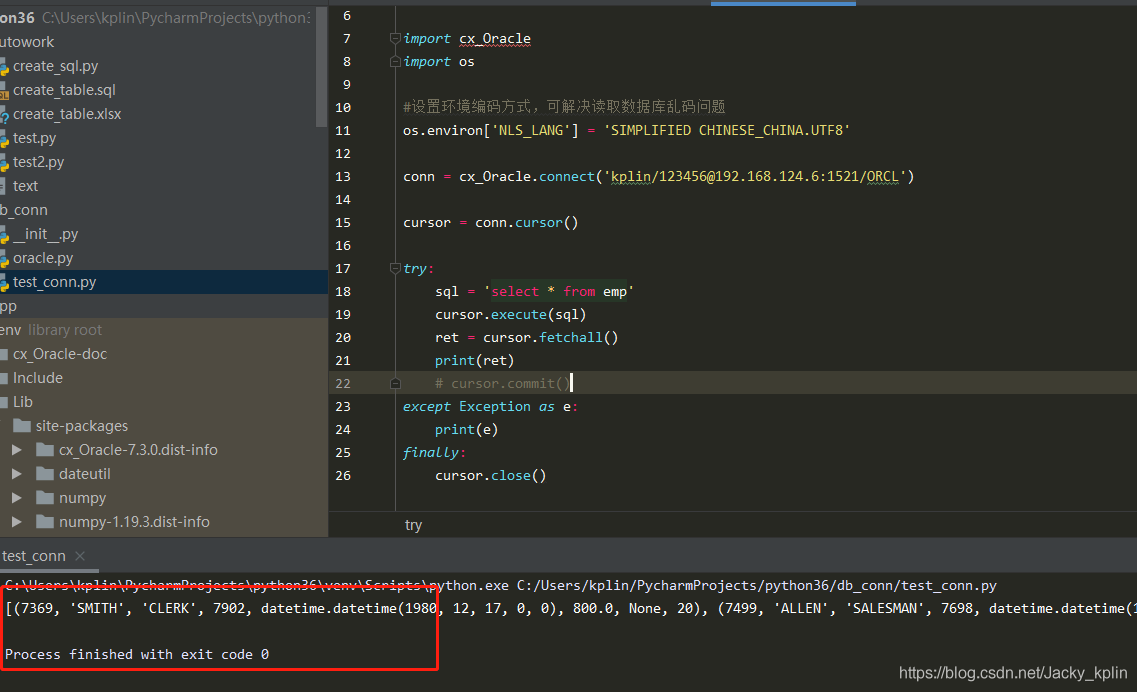Viewport: 1137px width, 692px height.
Task: Click the 'try' breadcrumb below the editor
Action: (x=413, y=525)
